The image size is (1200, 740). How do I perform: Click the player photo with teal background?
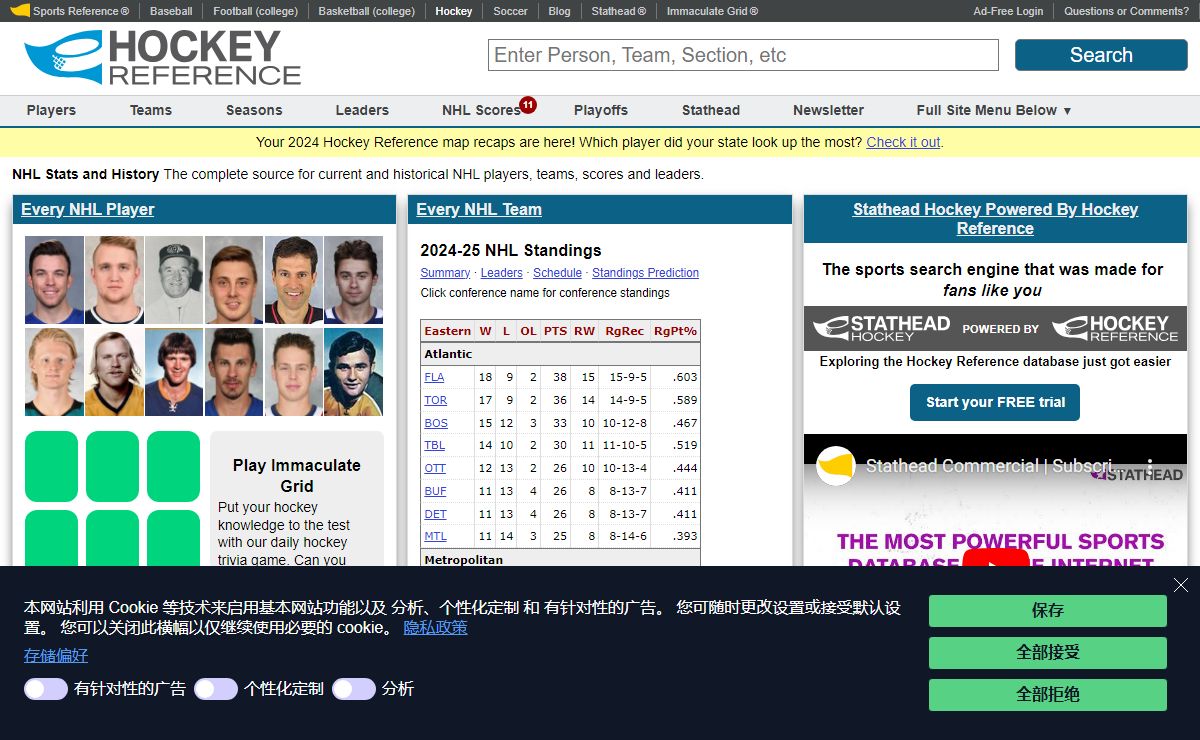[353, 372]
